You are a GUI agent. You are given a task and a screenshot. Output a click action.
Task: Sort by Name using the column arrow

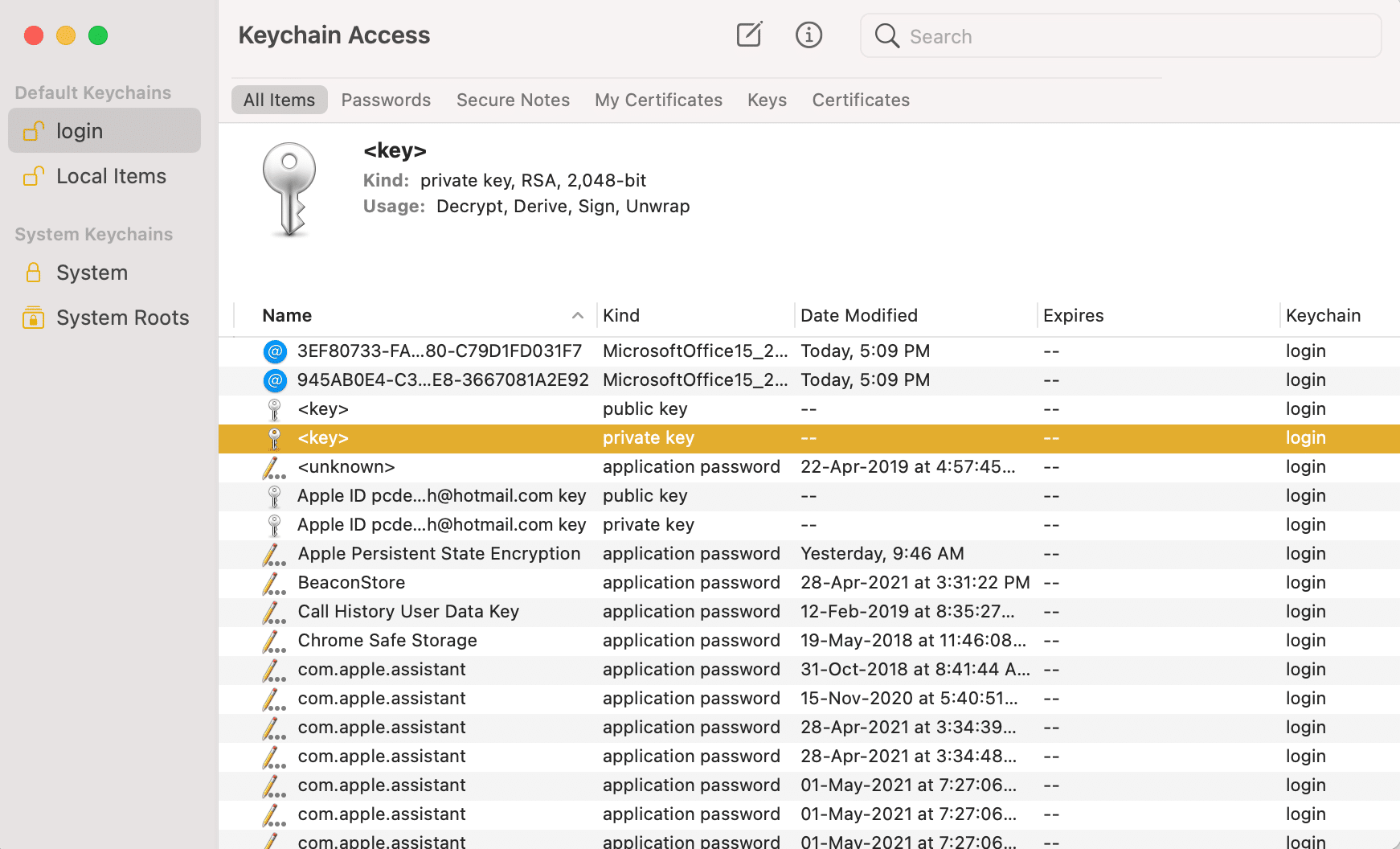[577, 316]
